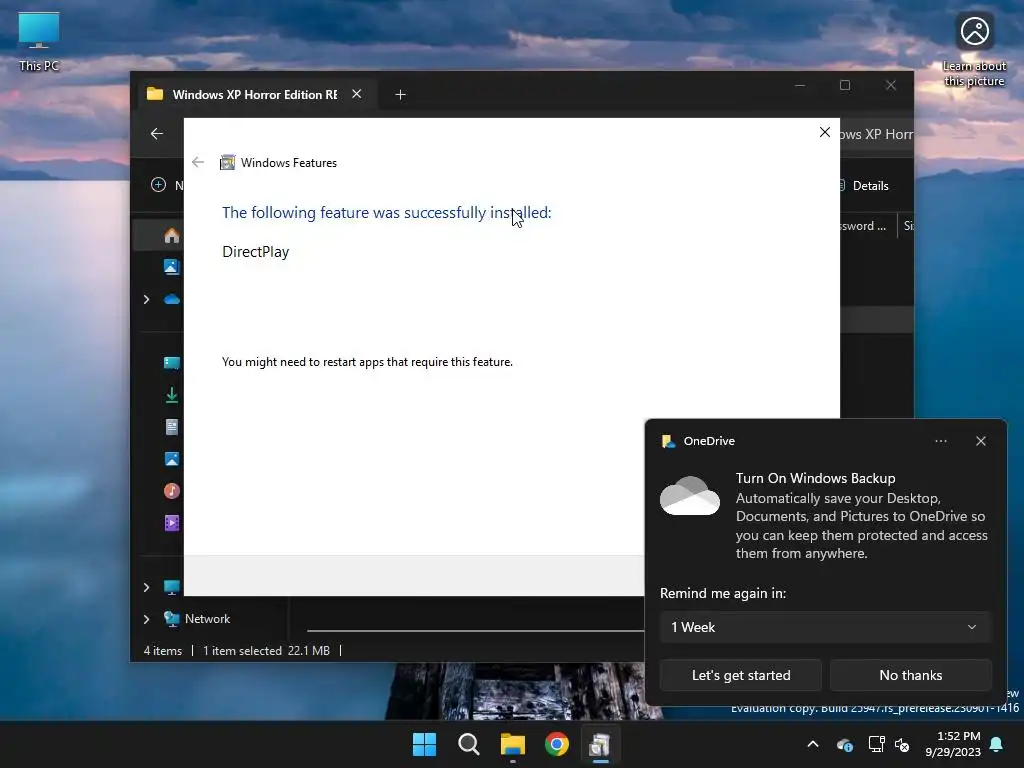Open Pictures folder icon in sidebar
Image resolution: width=1024 pixels, height=768 pixels.
[172, 459]
